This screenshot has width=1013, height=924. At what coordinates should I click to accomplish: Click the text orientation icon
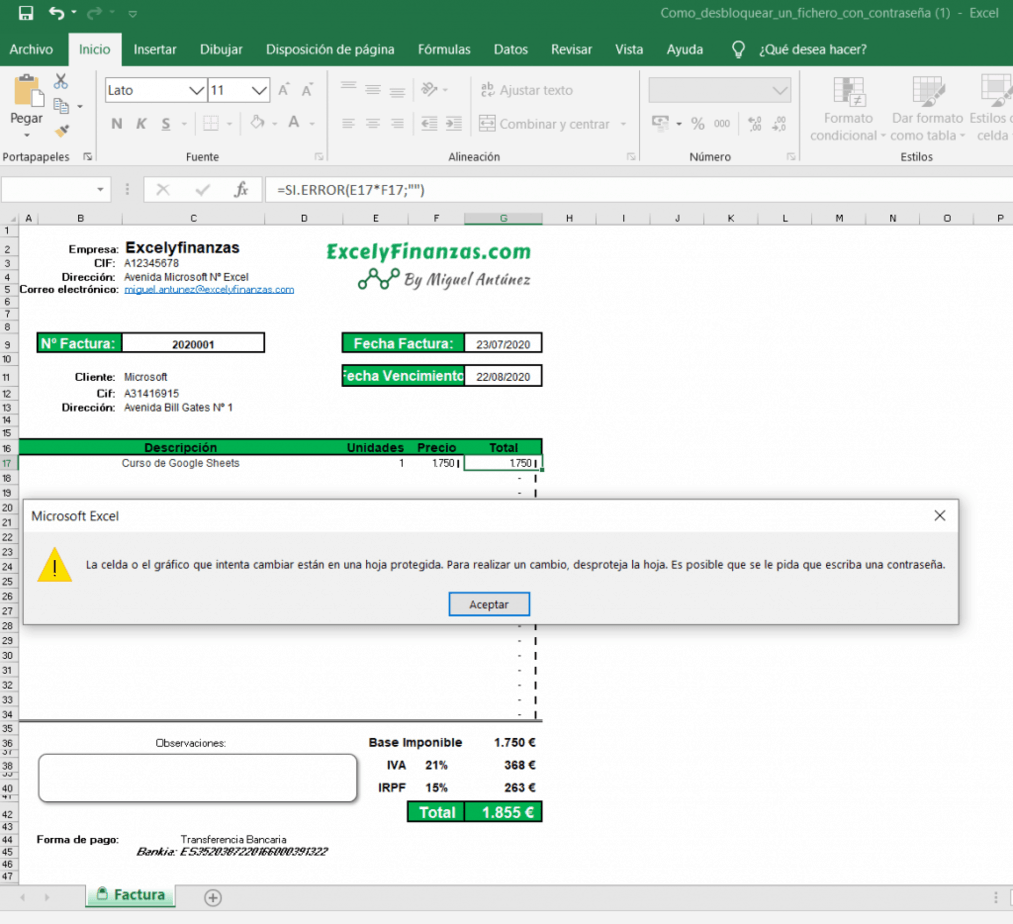(429, 89)
